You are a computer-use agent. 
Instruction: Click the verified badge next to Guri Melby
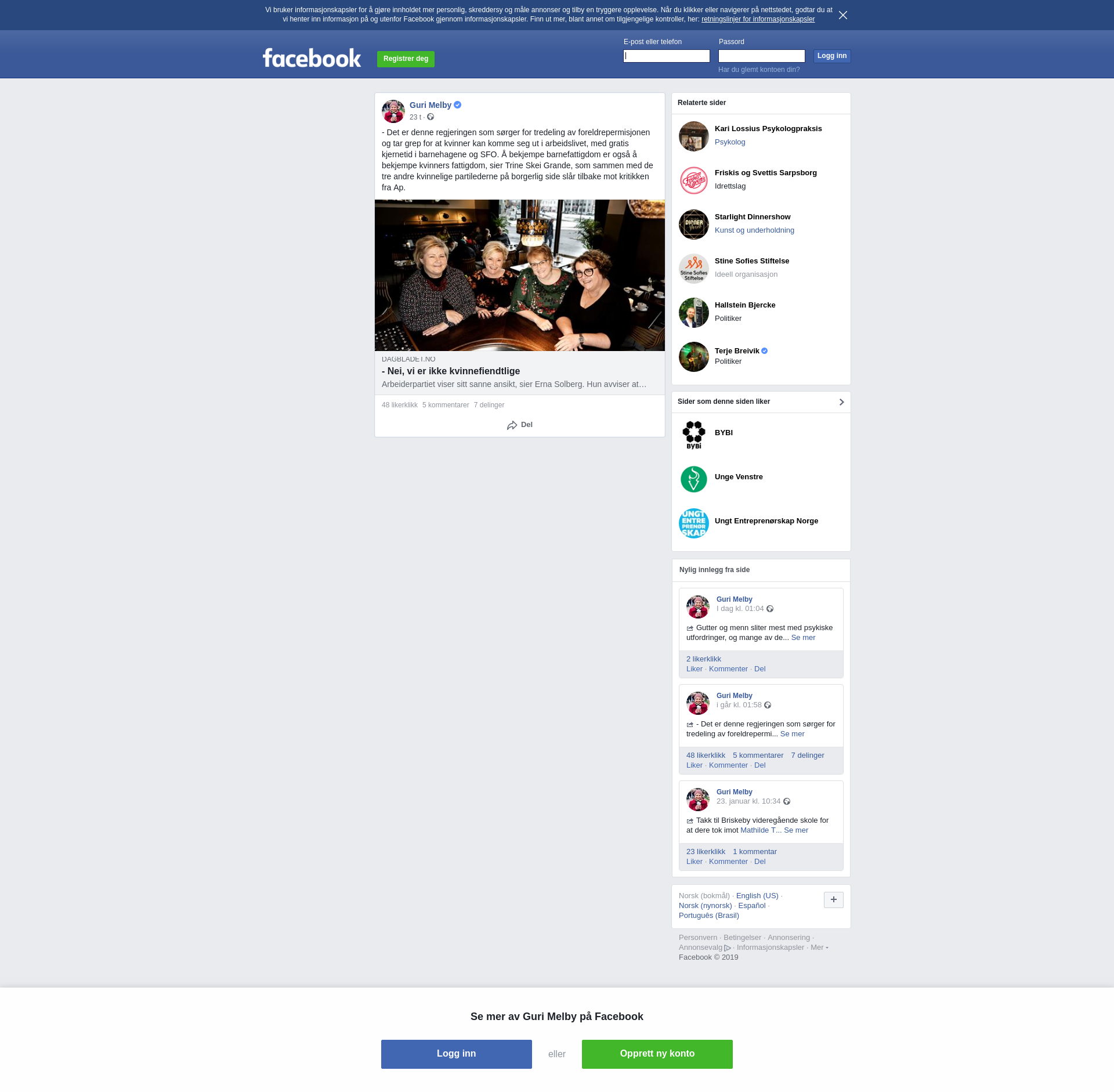[458, 105]
